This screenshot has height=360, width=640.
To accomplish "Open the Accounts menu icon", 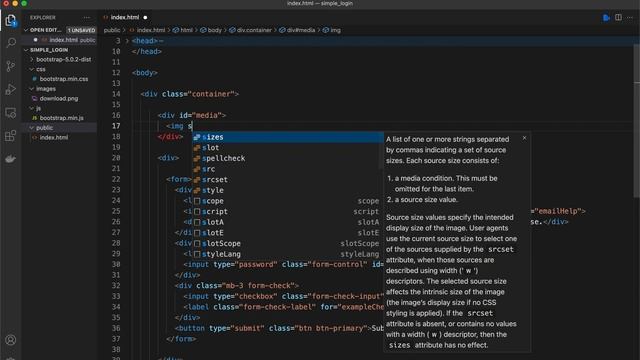I will pyautogui.click(x=11, y=340).
